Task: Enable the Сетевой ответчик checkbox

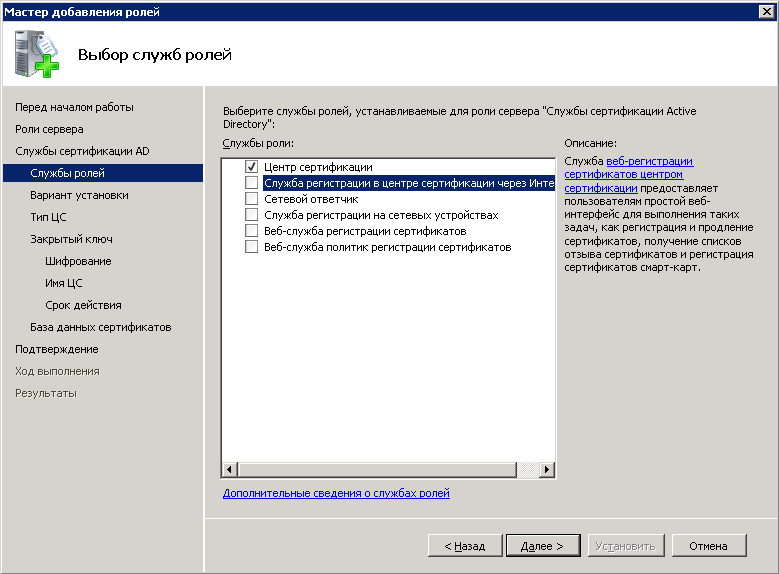Action: pyautogui.click(x=252, y=199)
